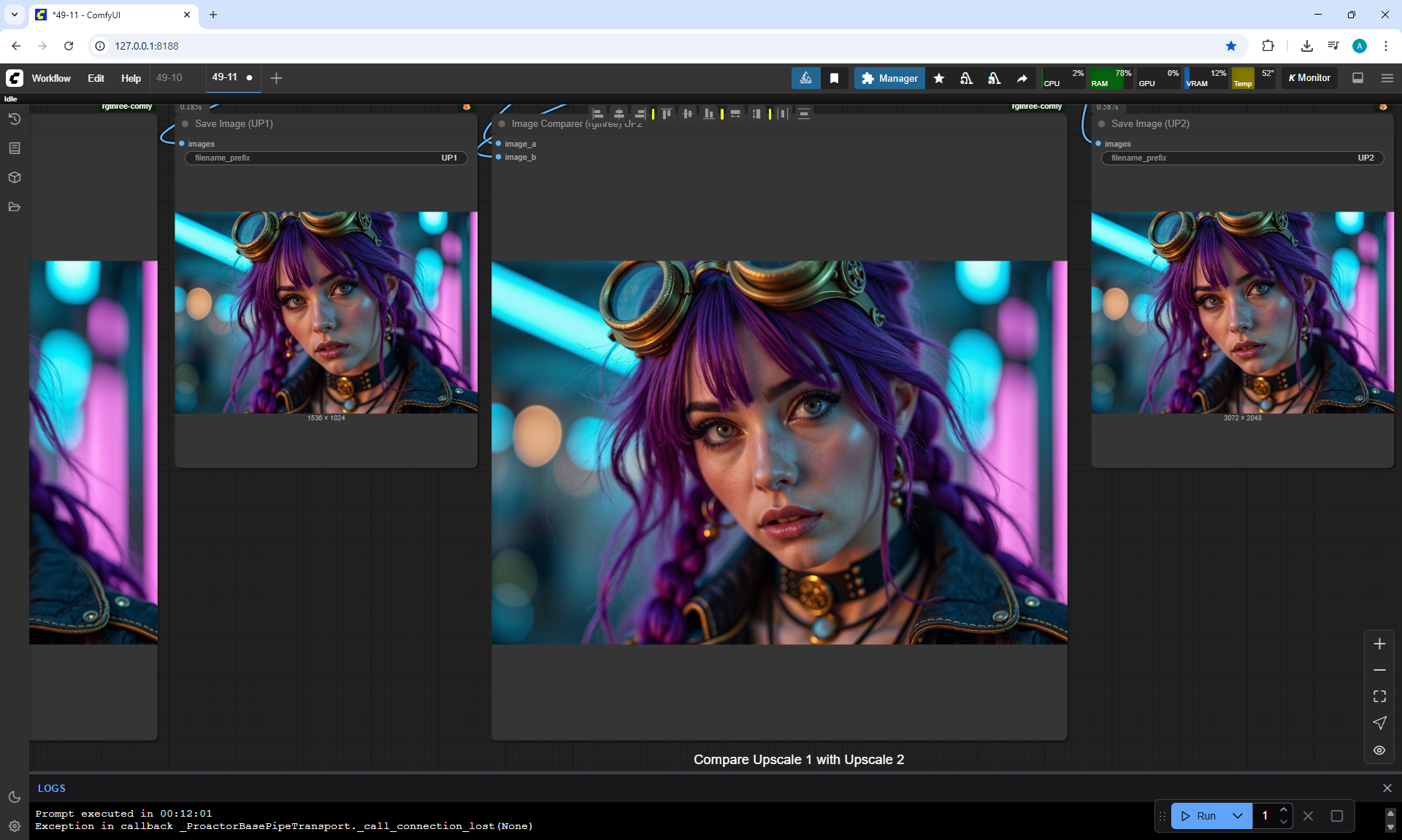Toggle link visibility eye icon

click(1379, 750)
